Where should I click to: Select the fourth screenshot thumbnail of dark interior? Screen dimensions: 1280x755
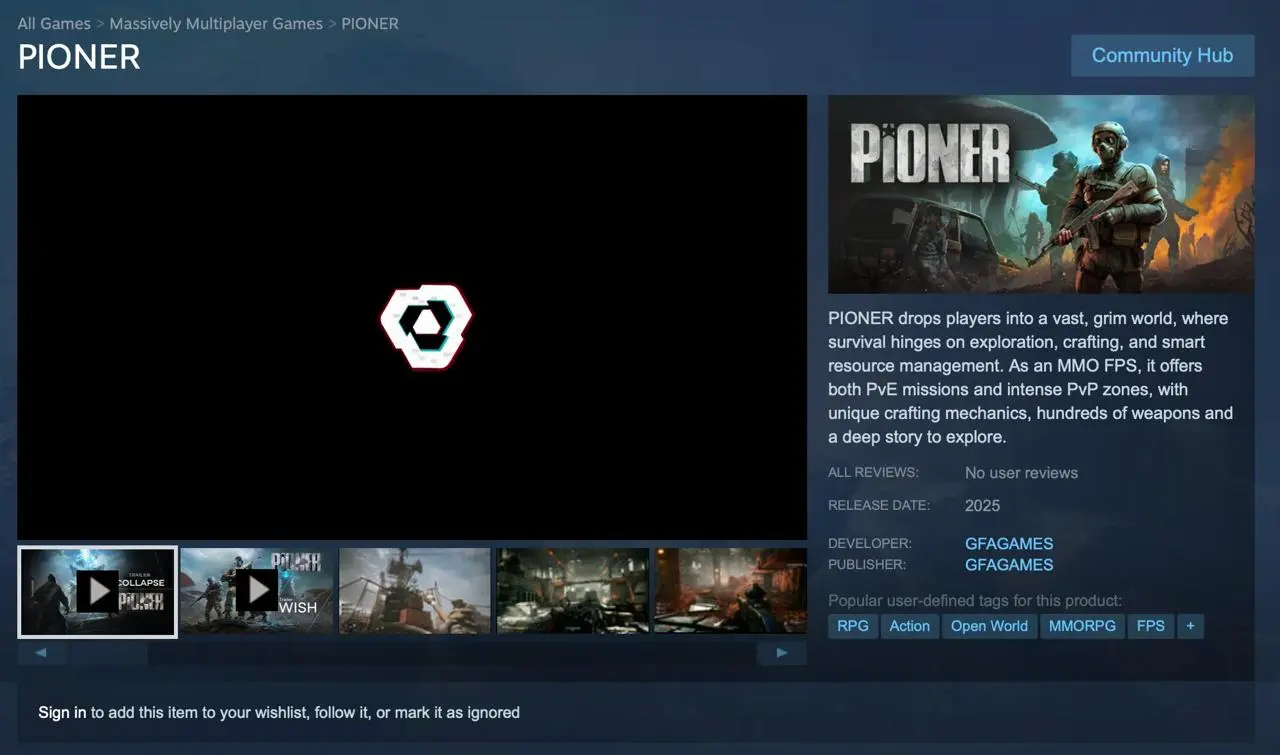[573, 591]
